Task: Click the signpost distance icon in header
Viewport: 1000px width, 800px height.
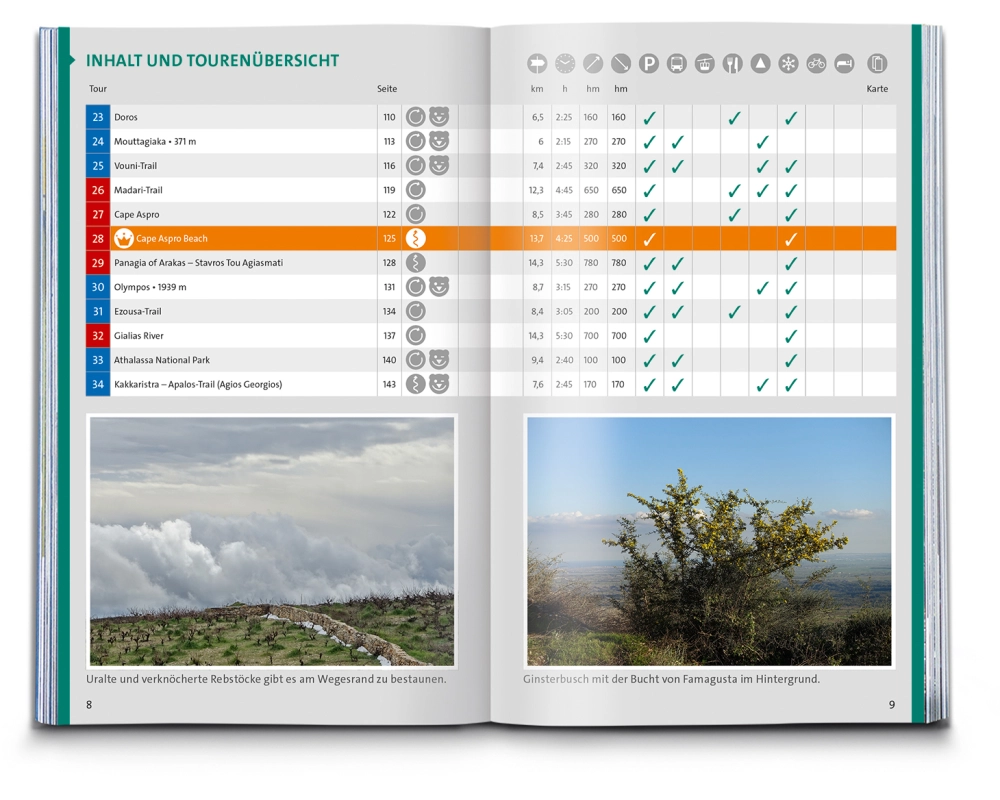Action: point(538,64)
